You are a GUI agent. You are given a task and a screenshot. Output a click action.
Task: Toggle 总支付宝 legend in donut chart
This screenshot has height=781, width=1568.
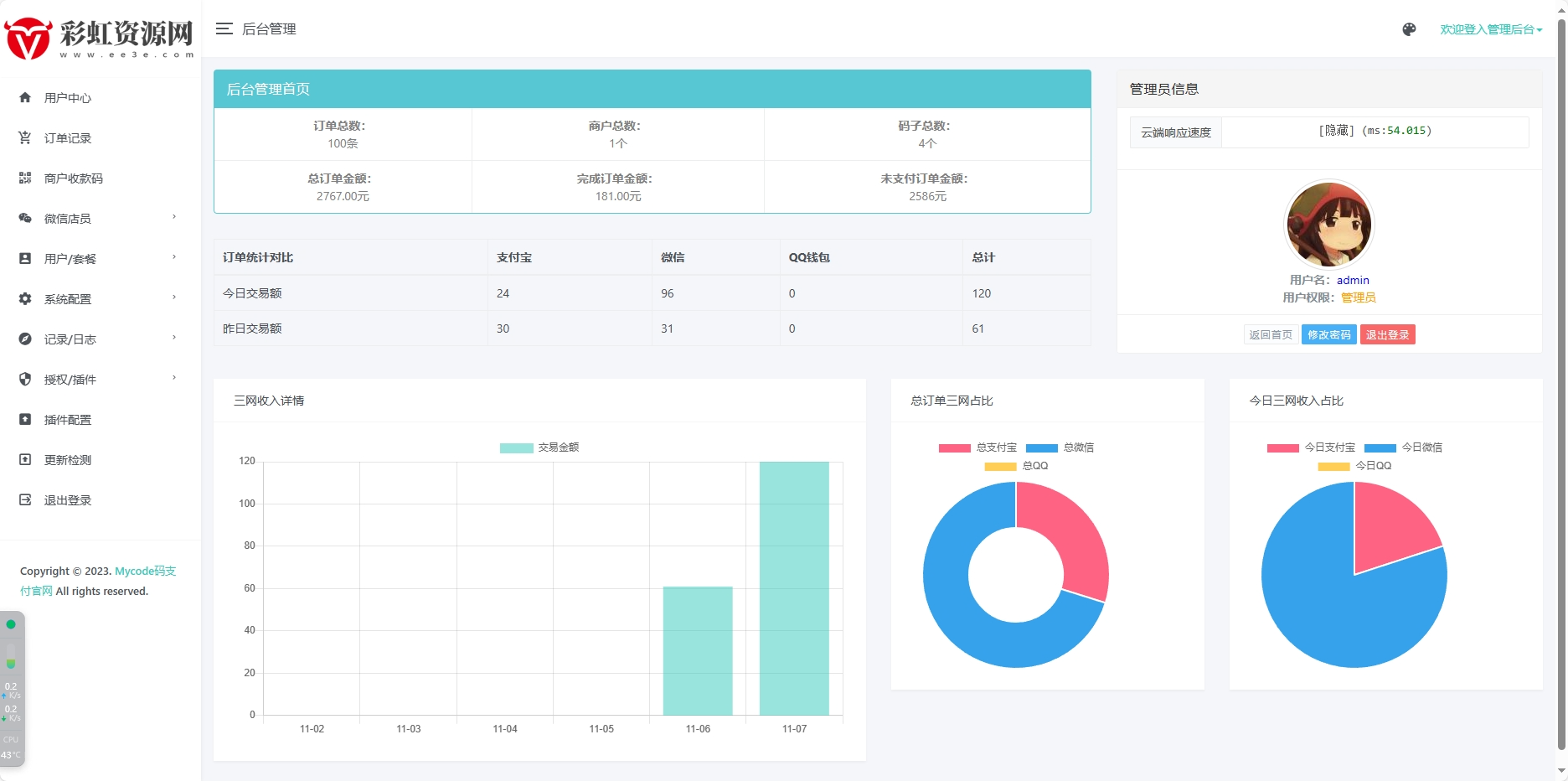tap(977, 447)
